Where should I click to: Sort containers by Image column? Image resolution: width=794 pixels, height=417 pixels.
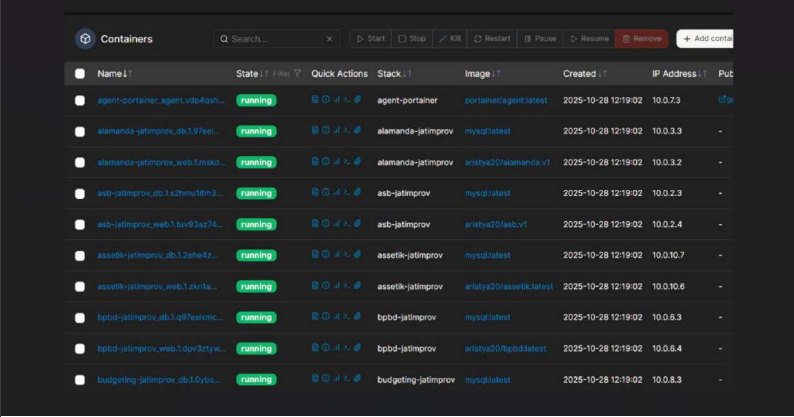tap(483, 73)
